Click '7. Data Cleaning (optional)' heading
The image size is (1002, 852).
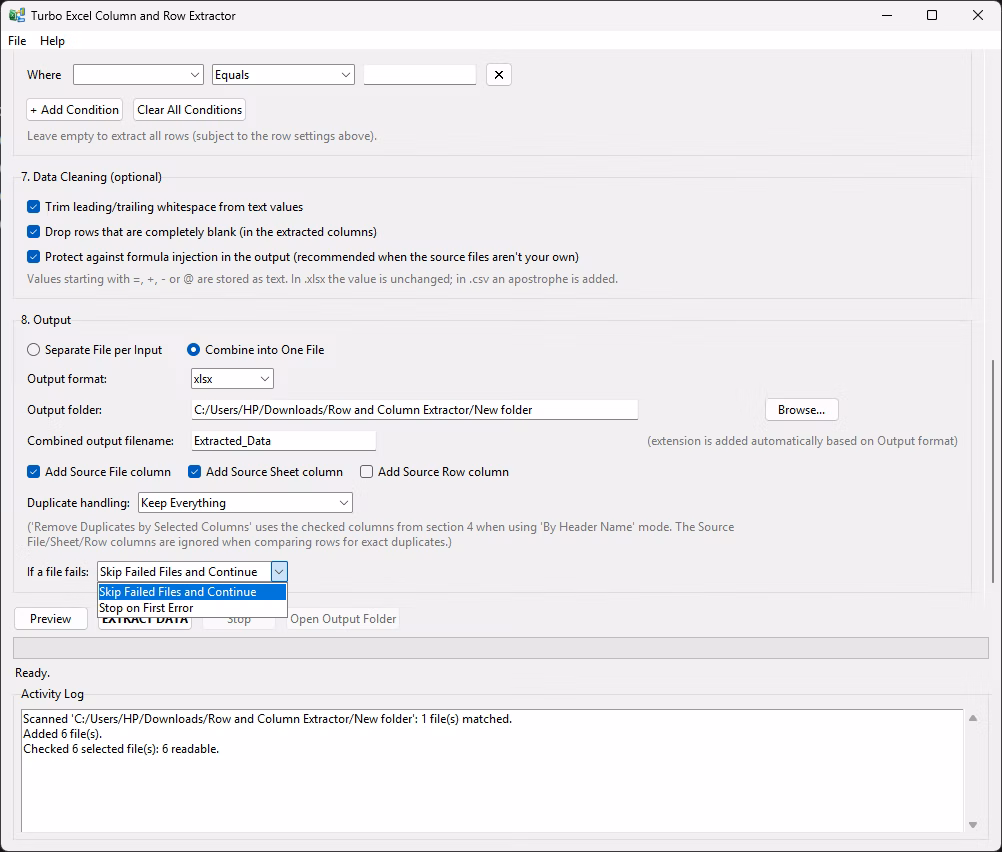coord(91,177)
